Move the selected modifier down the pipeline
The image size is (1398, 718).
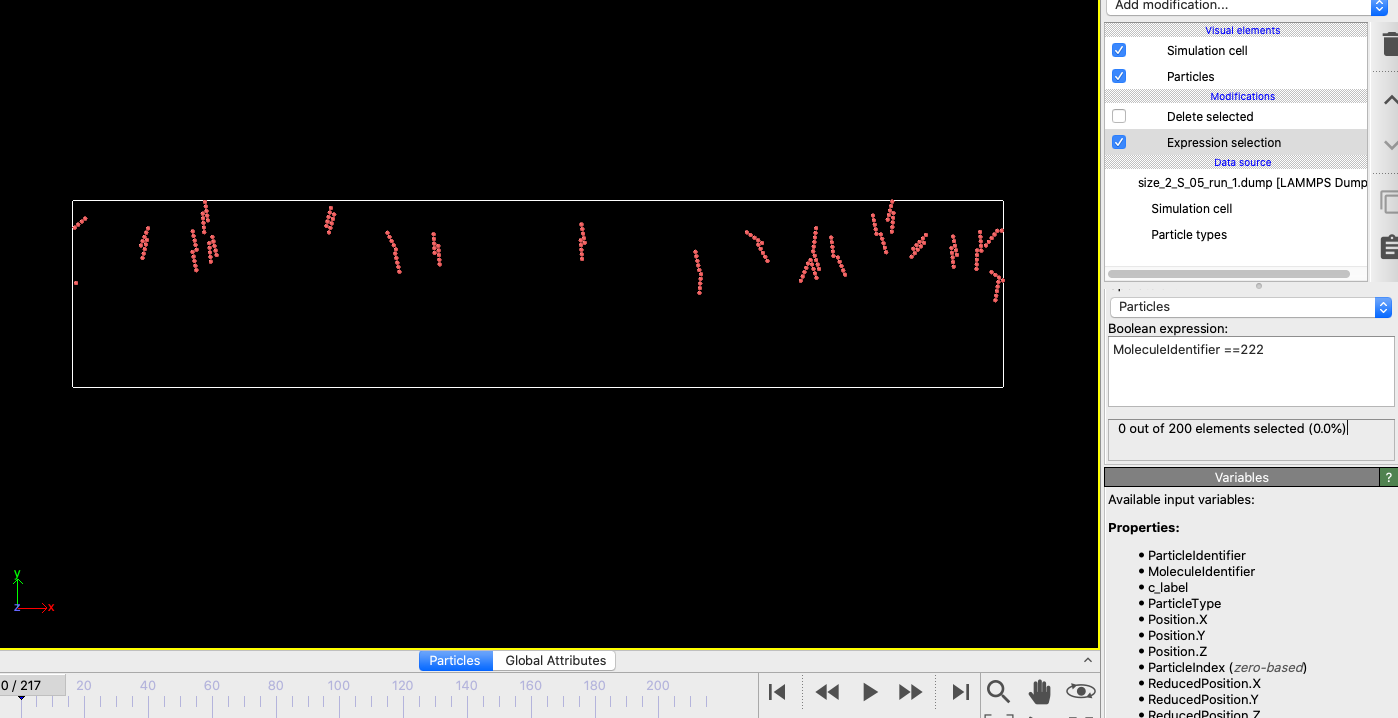pos(1390,143)
